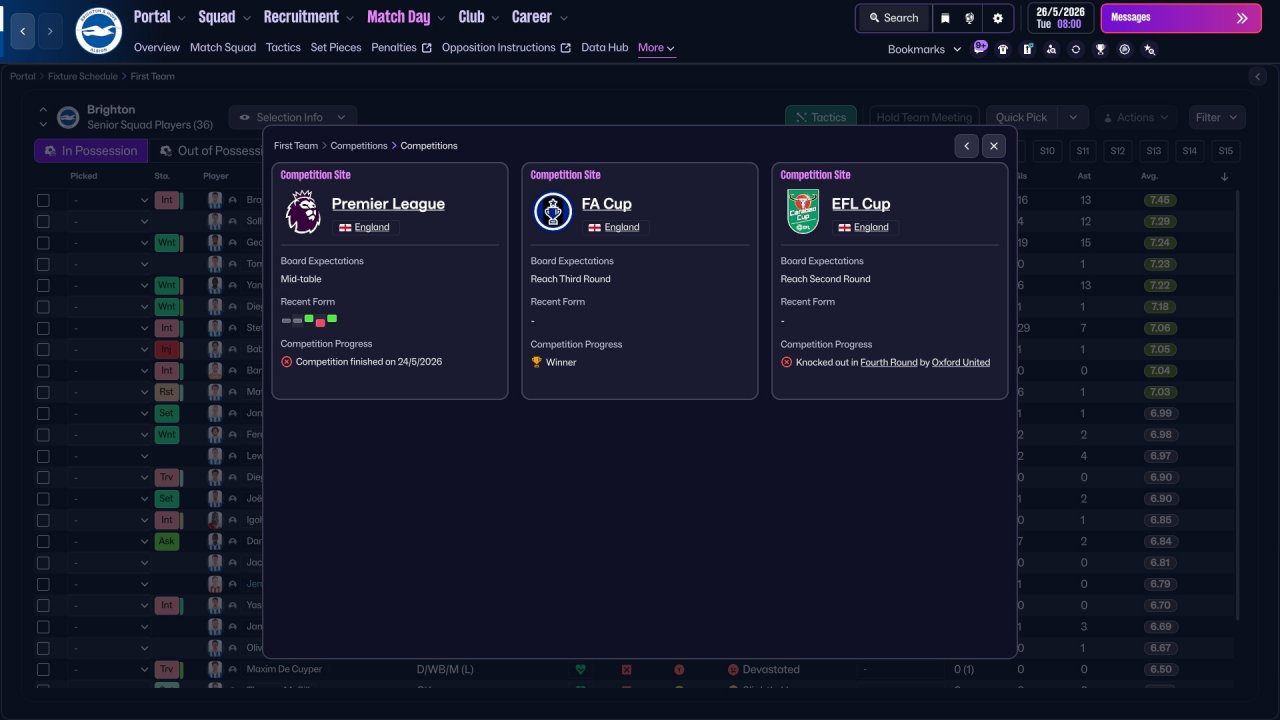The image size is (1280, 720).
Task: Select Maxim De Cuyper's row checkbox
Action: (x=43, y=670)
